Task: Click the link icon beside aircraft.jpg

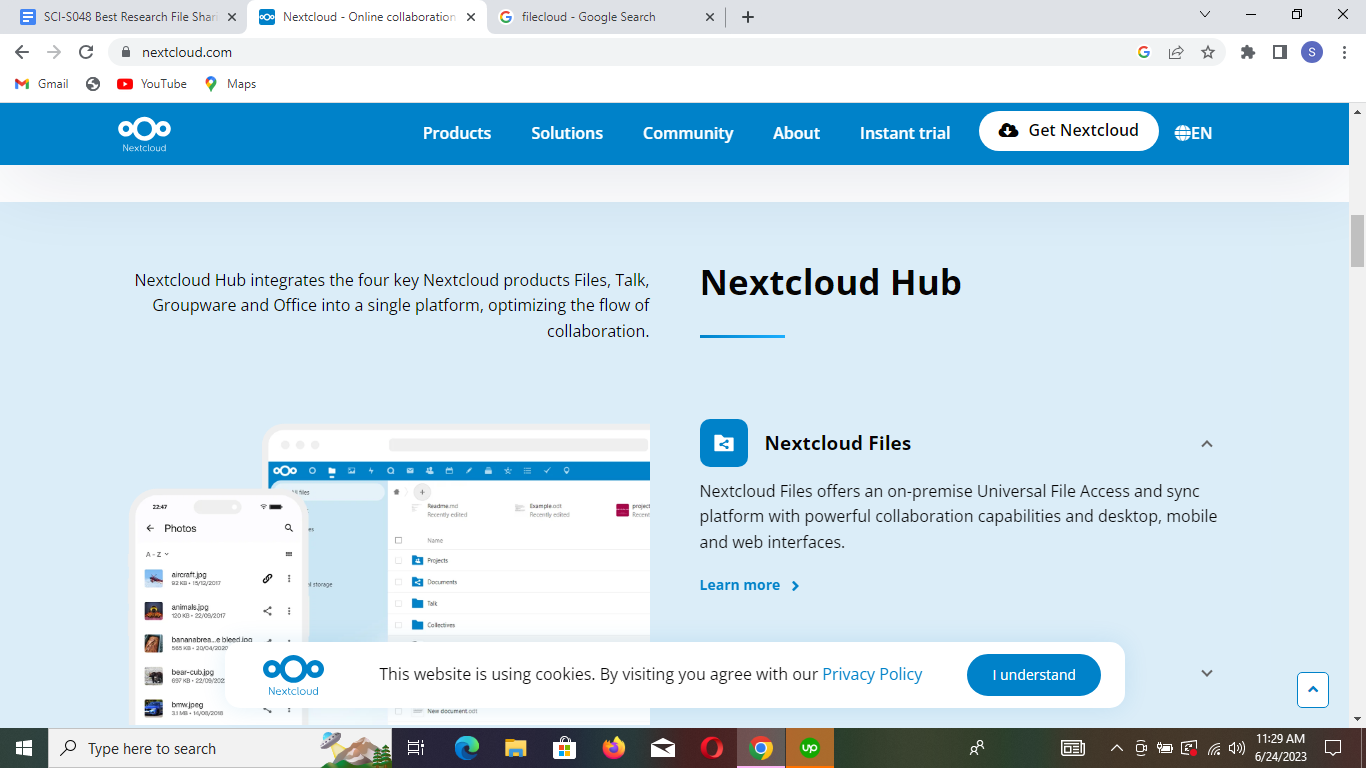Action: point(267,578)
